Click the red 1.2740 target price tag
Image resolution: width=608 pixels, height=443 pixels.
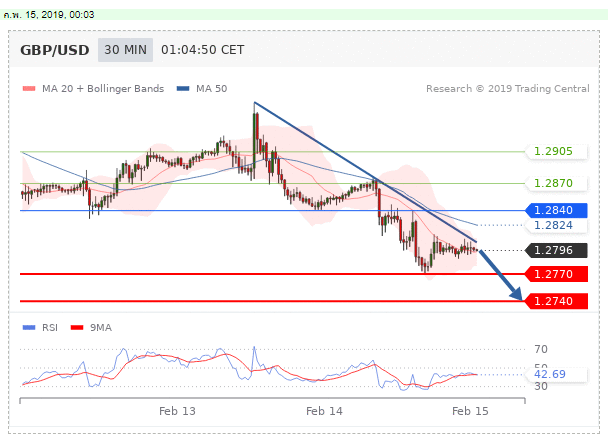coord(556,301)
